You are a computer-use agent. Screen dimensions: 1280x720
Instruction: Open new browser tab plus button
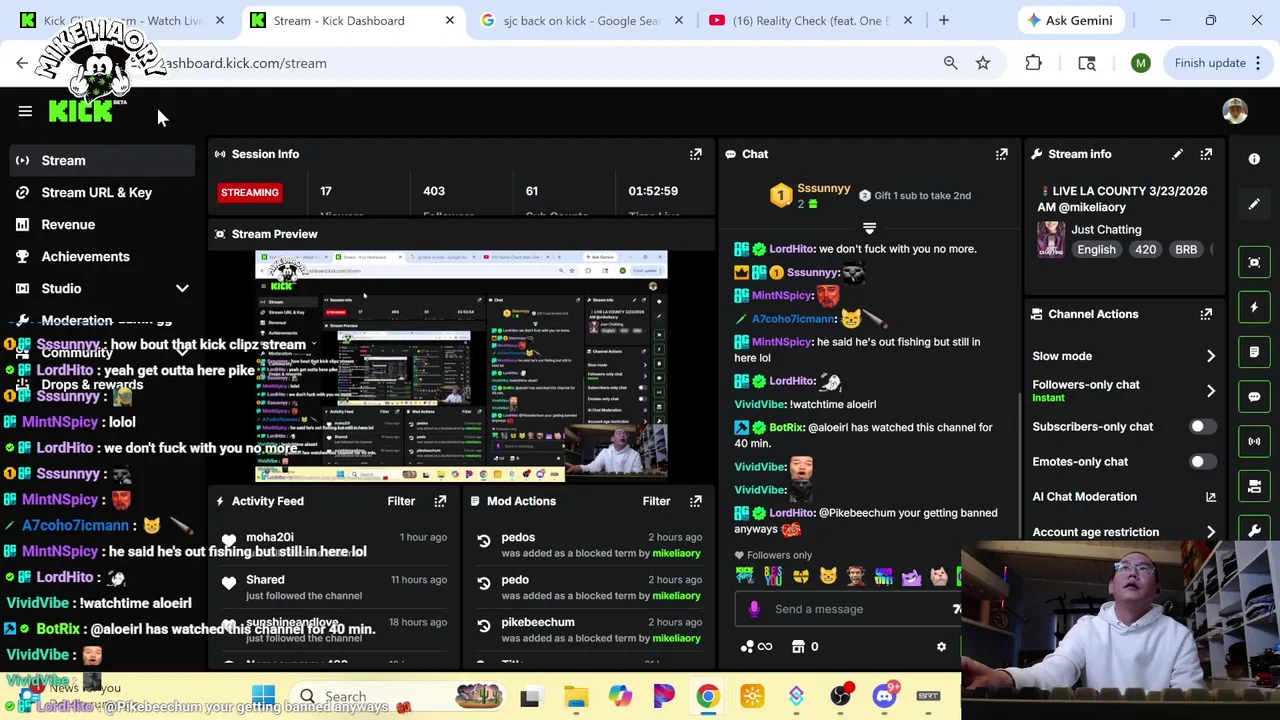point(943,20)
